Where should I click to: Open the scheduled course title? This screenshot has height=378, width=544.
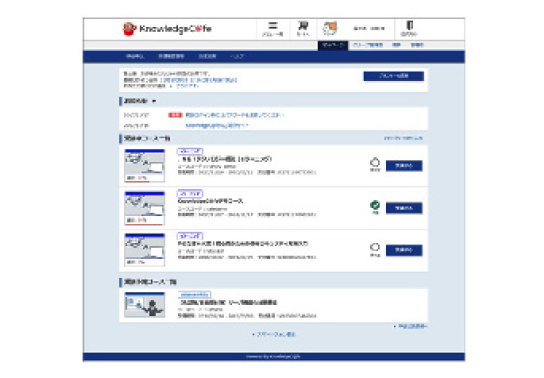227,302
